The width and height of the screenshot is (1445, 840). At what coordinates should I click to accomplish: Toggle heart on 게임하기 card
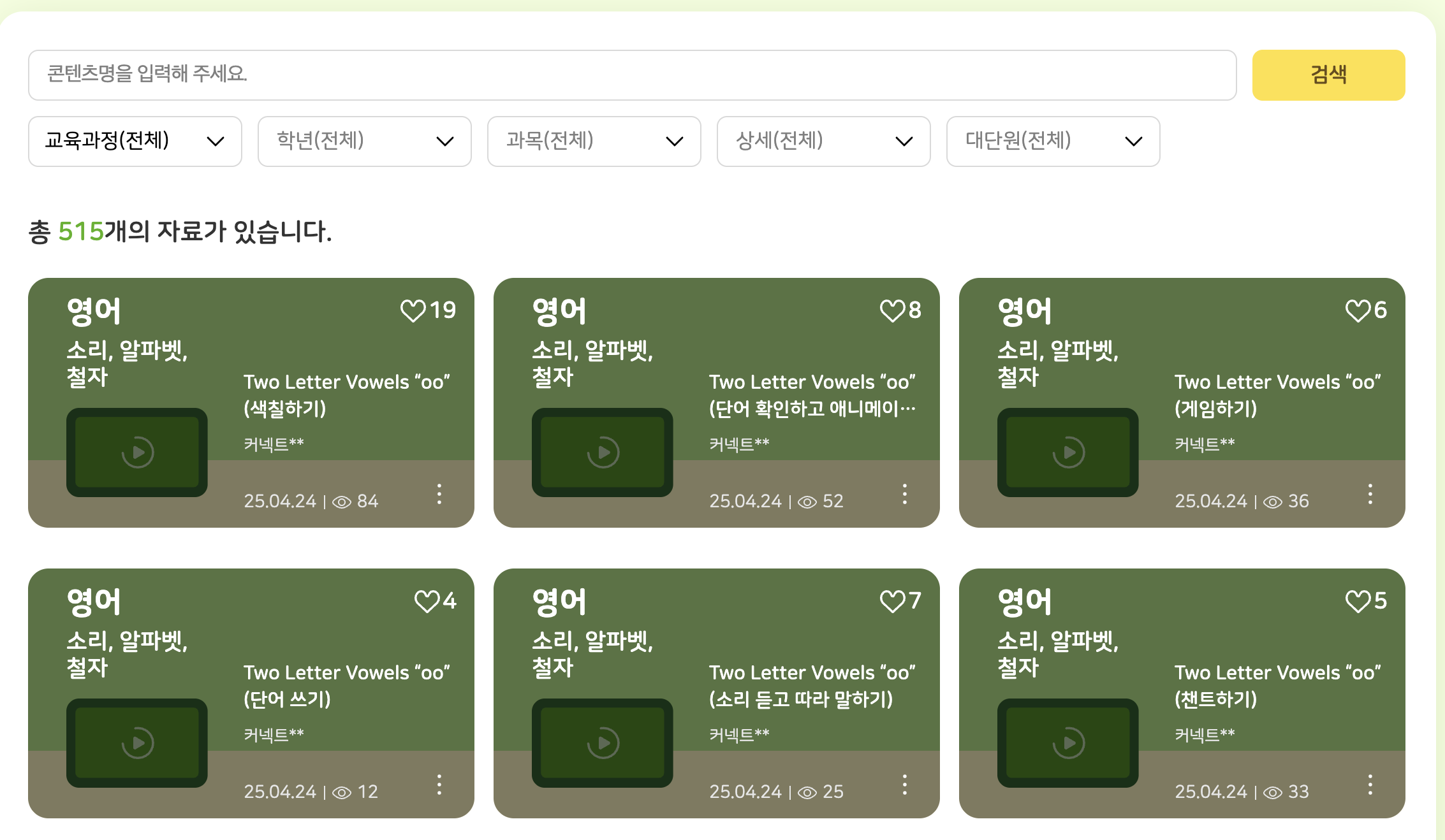pyautogui.click(x=1358, y=311)
